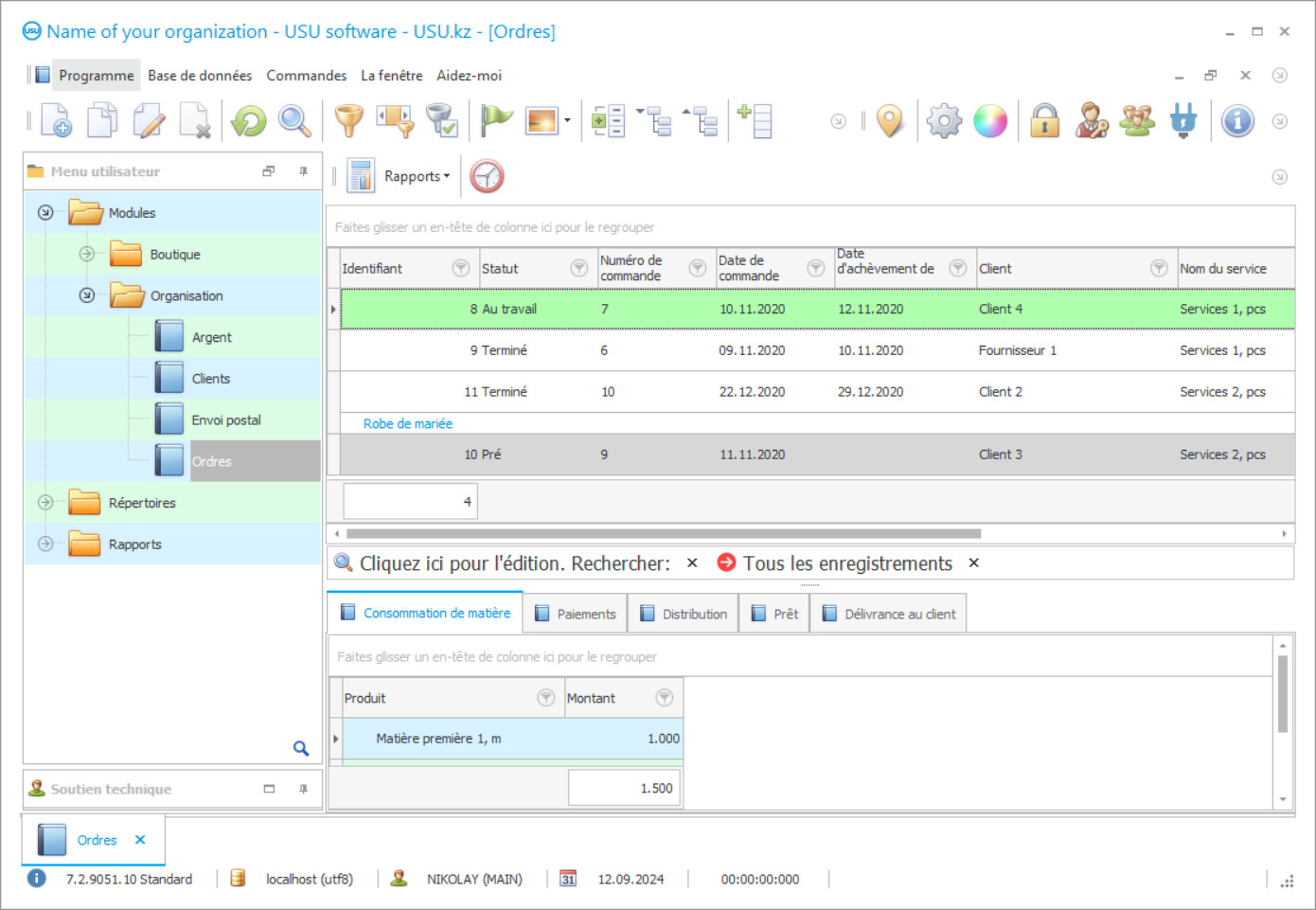Viewport: 1316px width, 910px height.
Task: Click the edit record pencil icon
Action: (149, 121)
